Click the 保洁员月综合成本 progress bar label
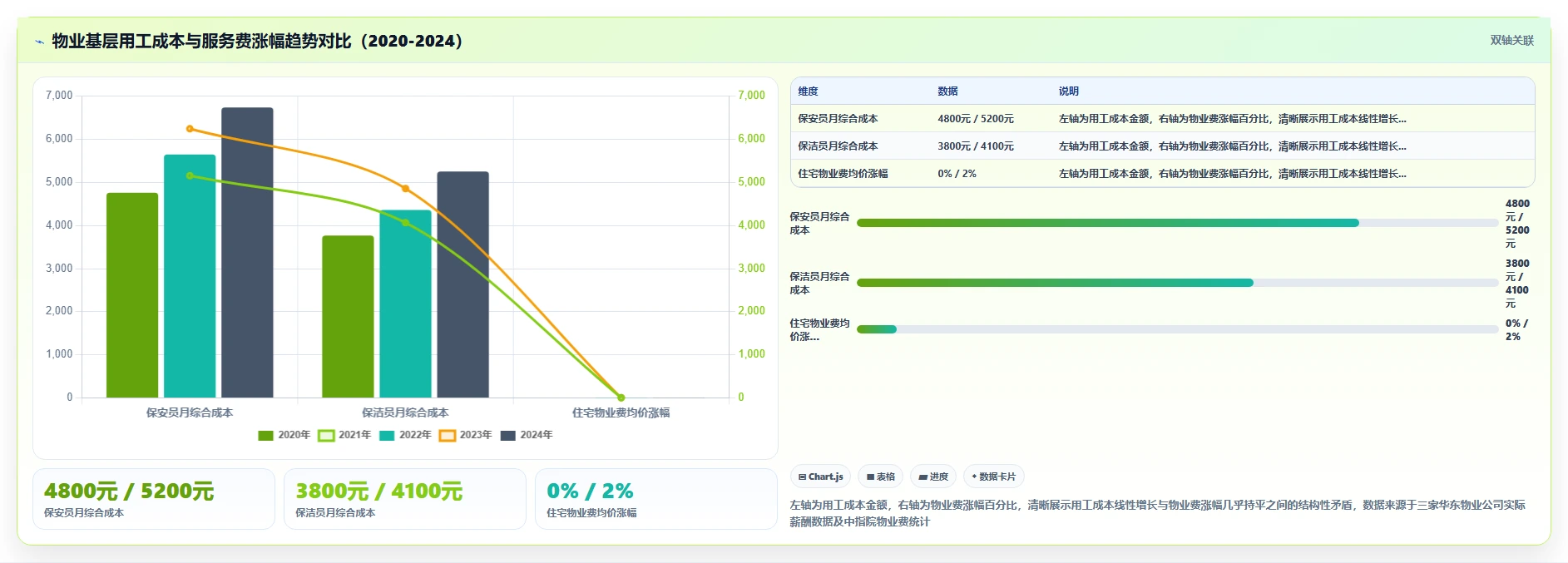Screen dimensions: 1568x563 819,283
